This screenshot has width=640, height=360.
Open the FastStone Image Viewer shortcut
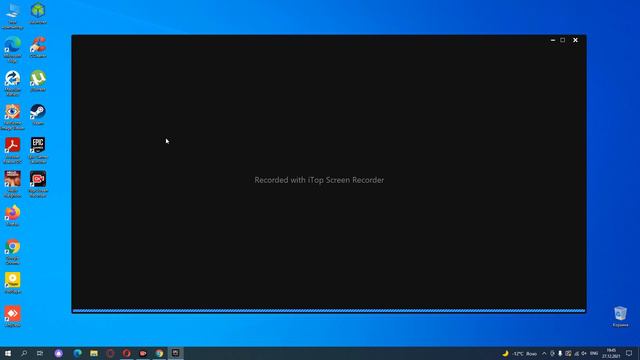pyautogui.click(x=12, y=117)
